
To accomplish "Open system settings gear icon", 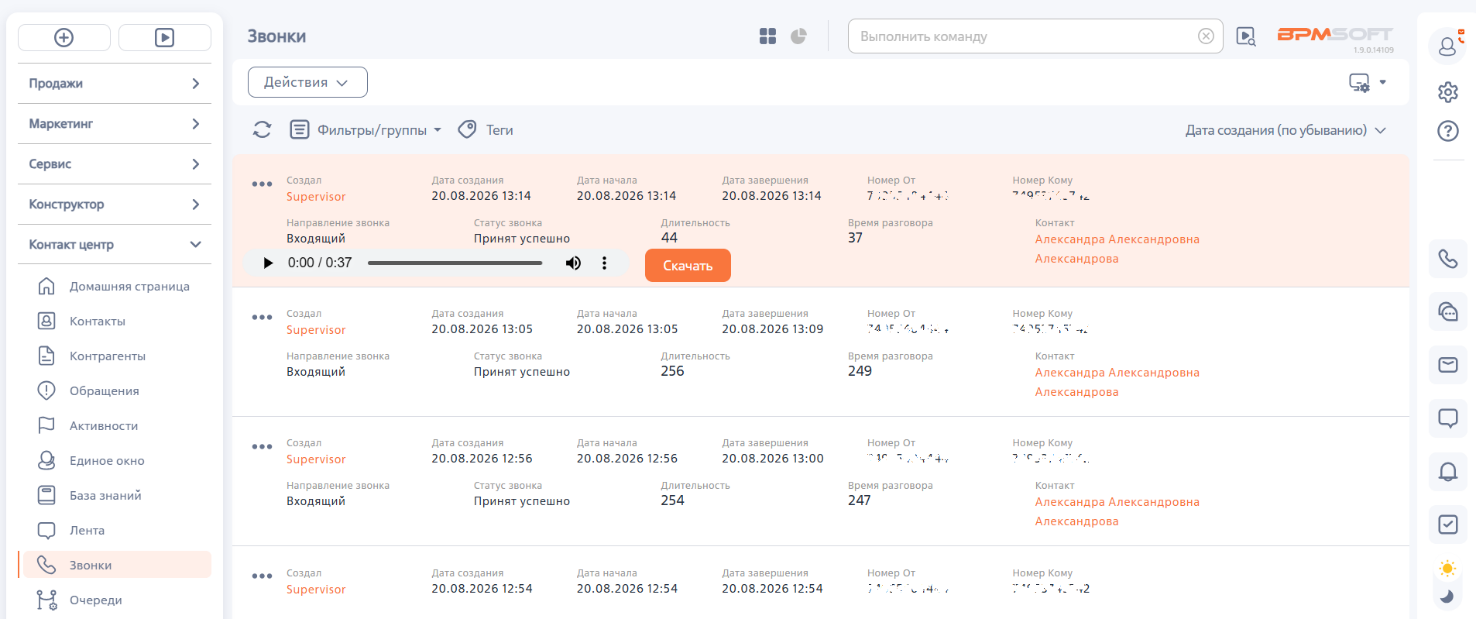I will click(x=1447, y=92).
